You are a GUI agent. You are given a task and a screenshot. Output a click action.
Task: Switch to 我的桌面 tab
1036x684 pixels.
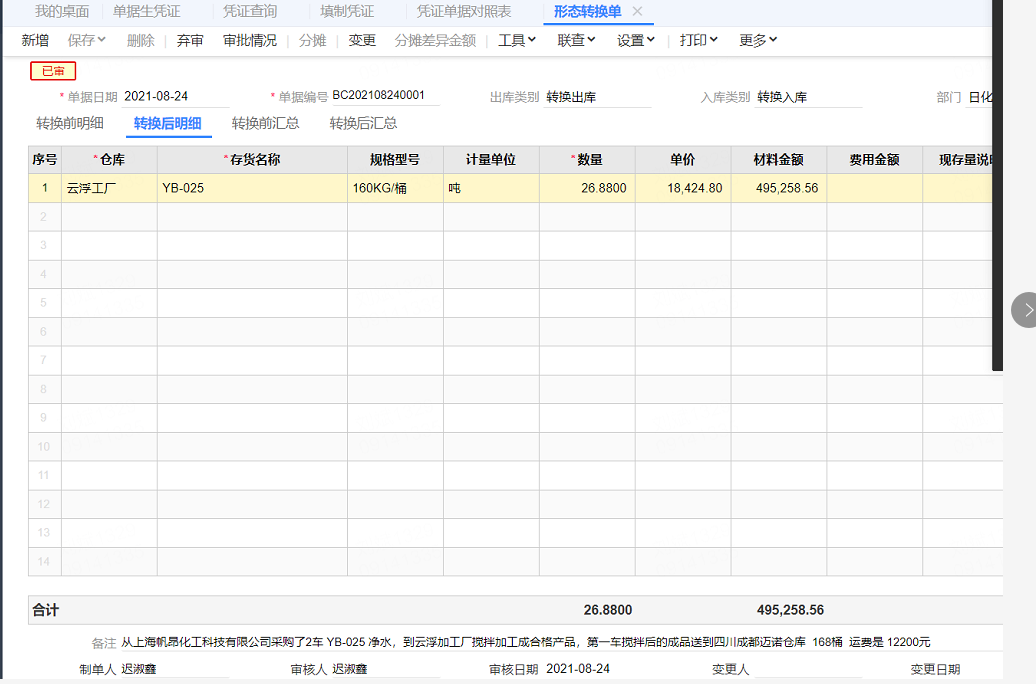coord(61,11)
